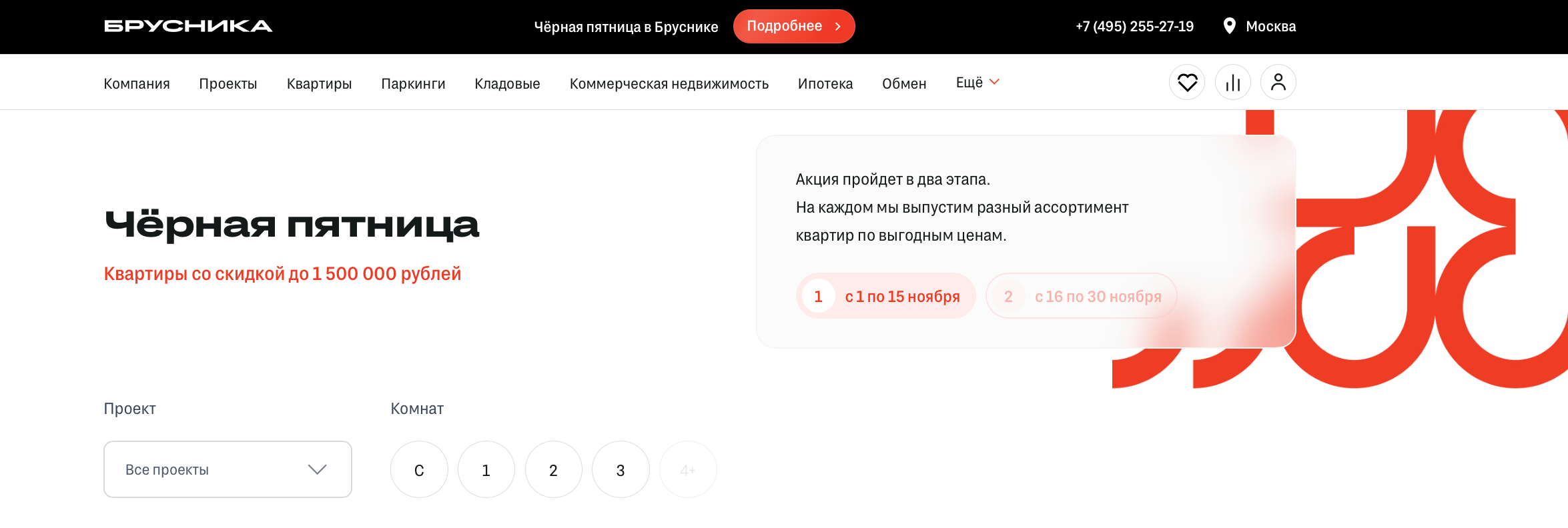This screenshot has width=1568, height=528.
Task: Open the user profile icon
Action: [x=1278, y=82]
